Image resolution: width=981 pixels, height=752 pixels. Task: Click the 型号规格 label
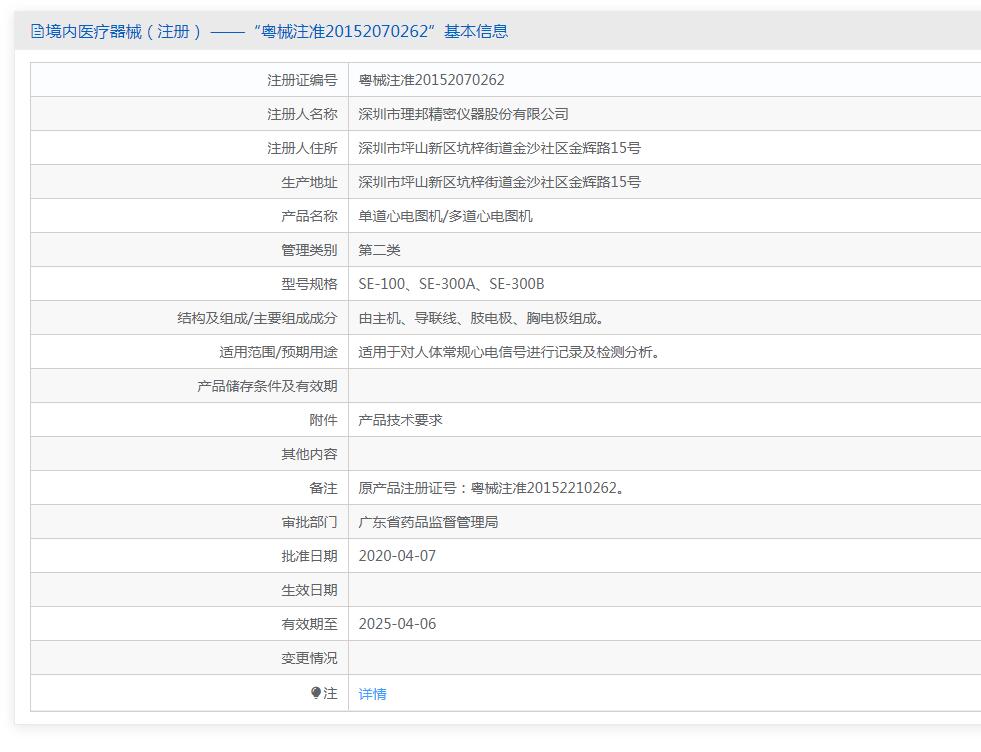click(309, 284)
